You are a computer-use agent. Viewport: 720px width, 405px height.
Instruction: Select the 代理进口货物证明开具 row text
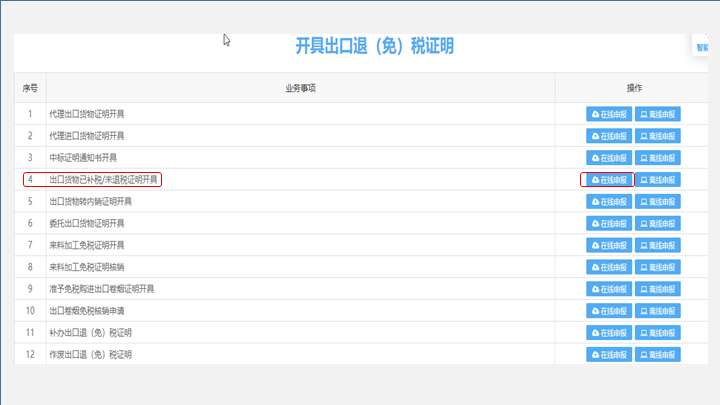[x=87, y=136]
